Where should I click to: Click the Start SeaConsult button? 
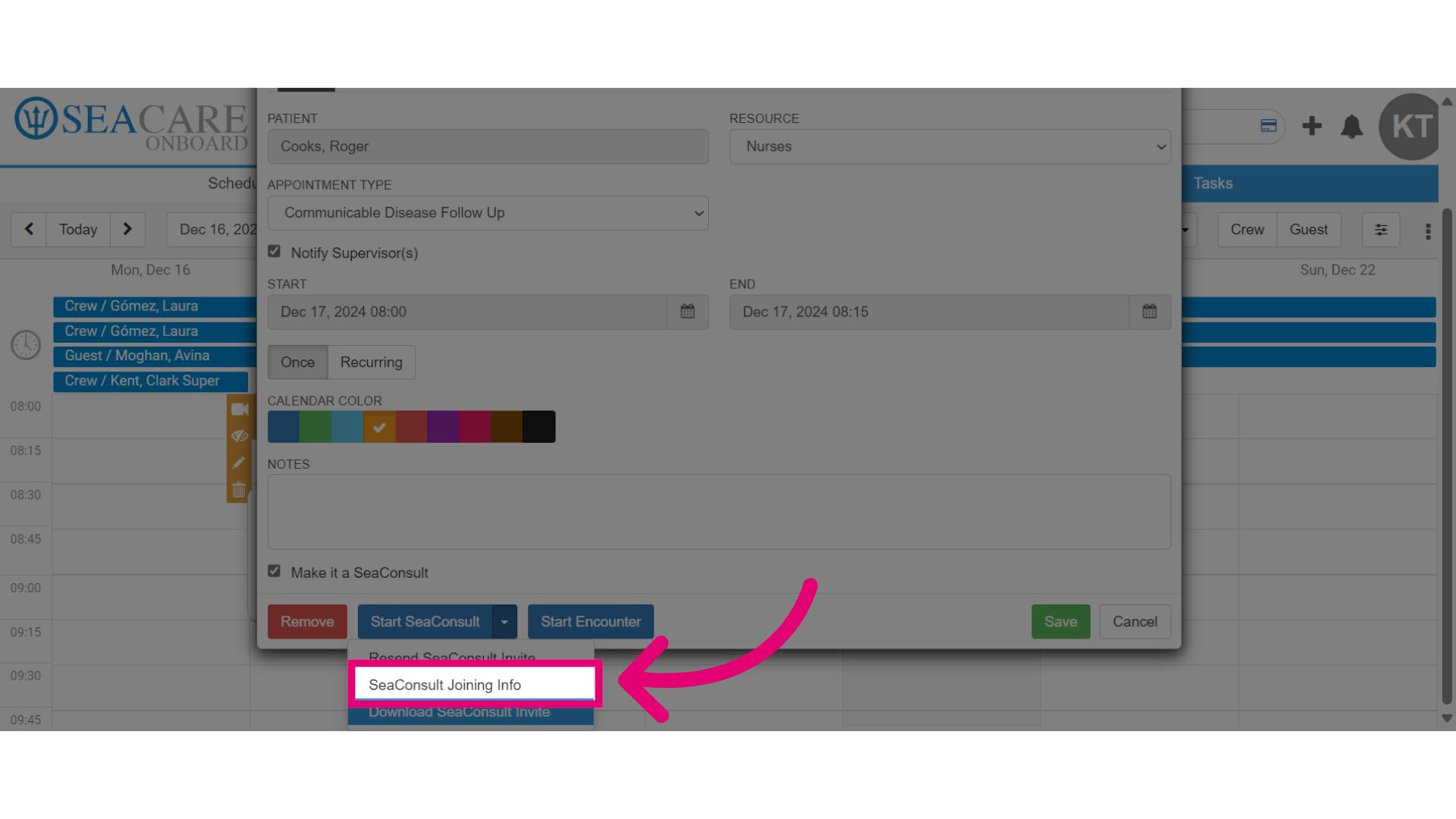click(425, 622)
